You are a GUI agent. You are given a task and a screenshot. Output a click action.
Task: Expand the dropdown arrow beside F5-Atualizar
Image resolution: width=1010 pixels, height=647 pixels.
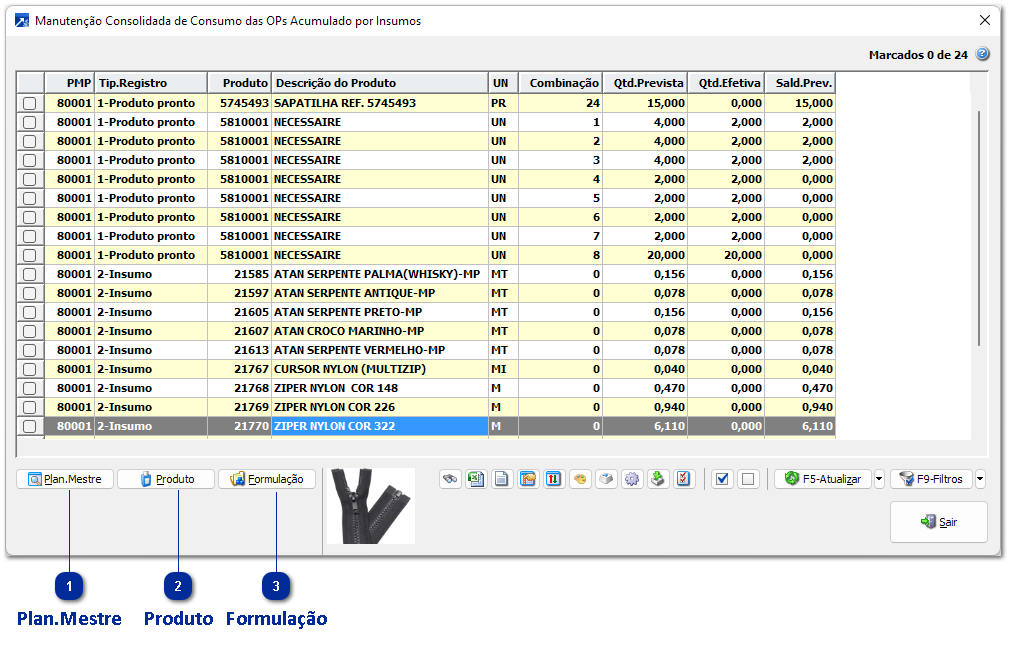pos(879,479)
